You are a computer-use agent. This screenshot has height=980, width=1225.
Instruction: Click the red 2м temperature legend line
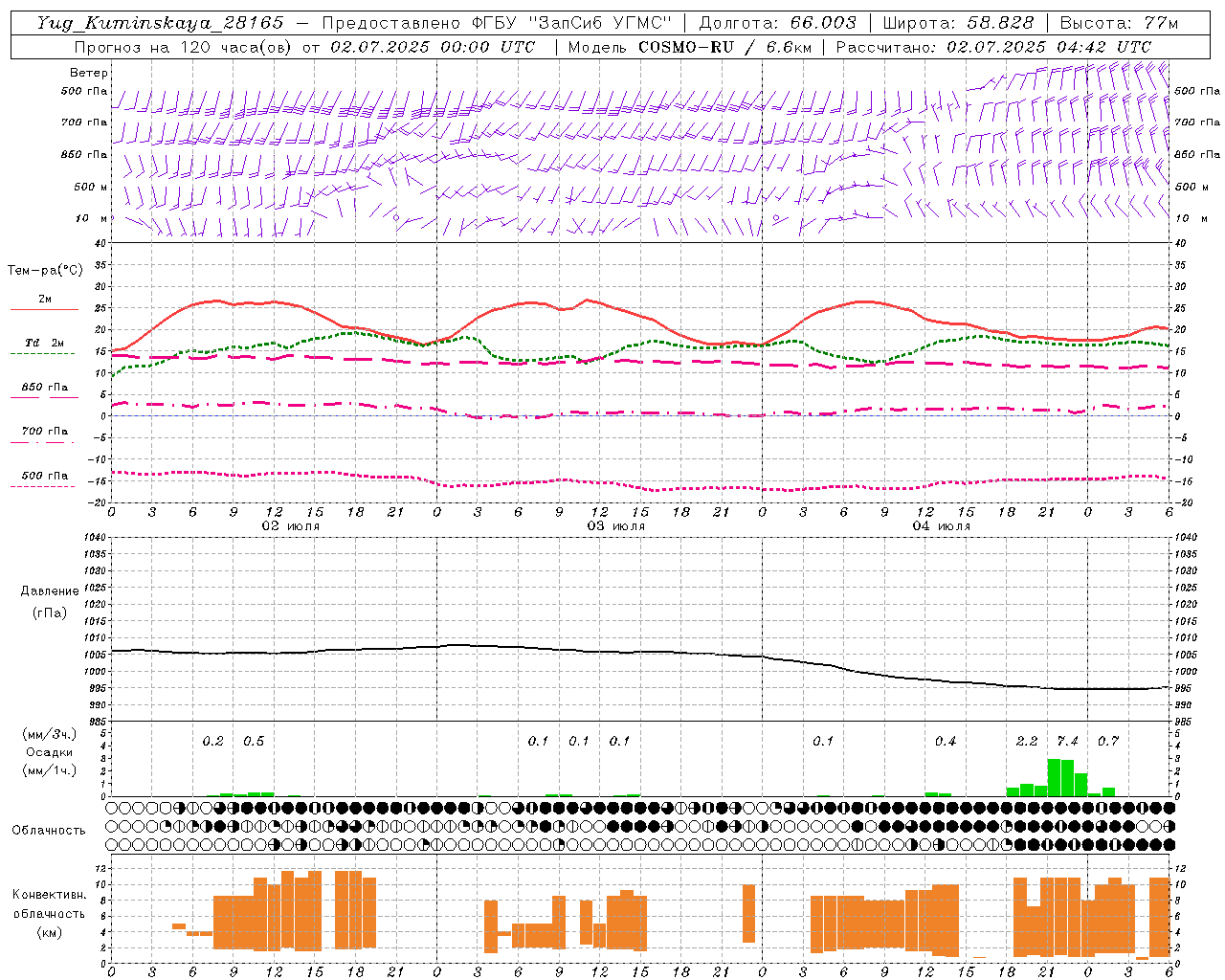[44, 309]
